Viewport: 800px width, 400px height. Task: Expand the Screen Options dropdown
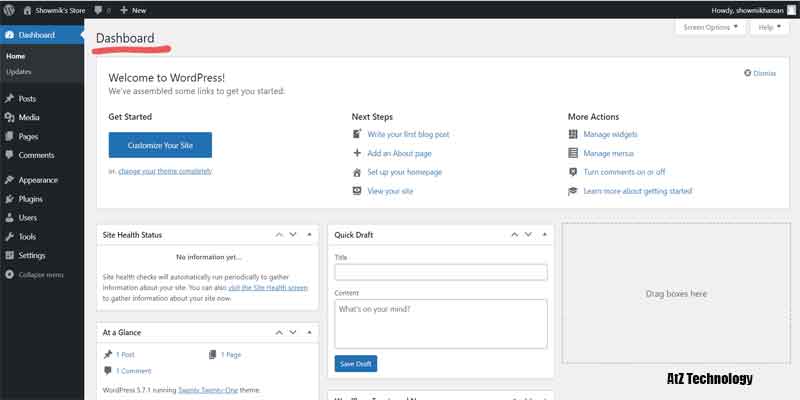pyautogui.click(x=711, y=28)
